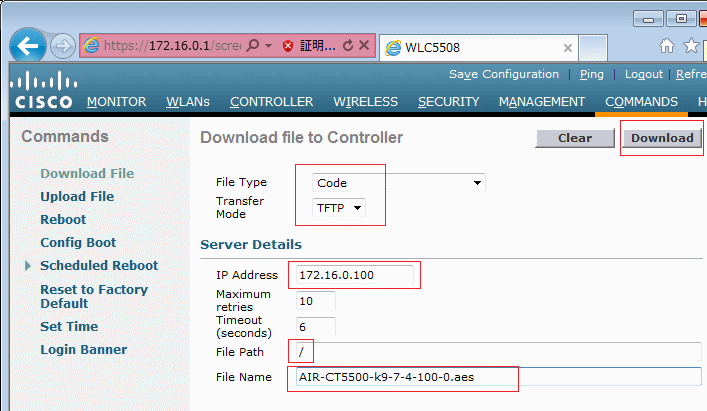Image resolution: width=707 pixels, height=411 pixels.
Task: Open the Transfer Mode TFTP dropdown
Action: click(339, 208)
